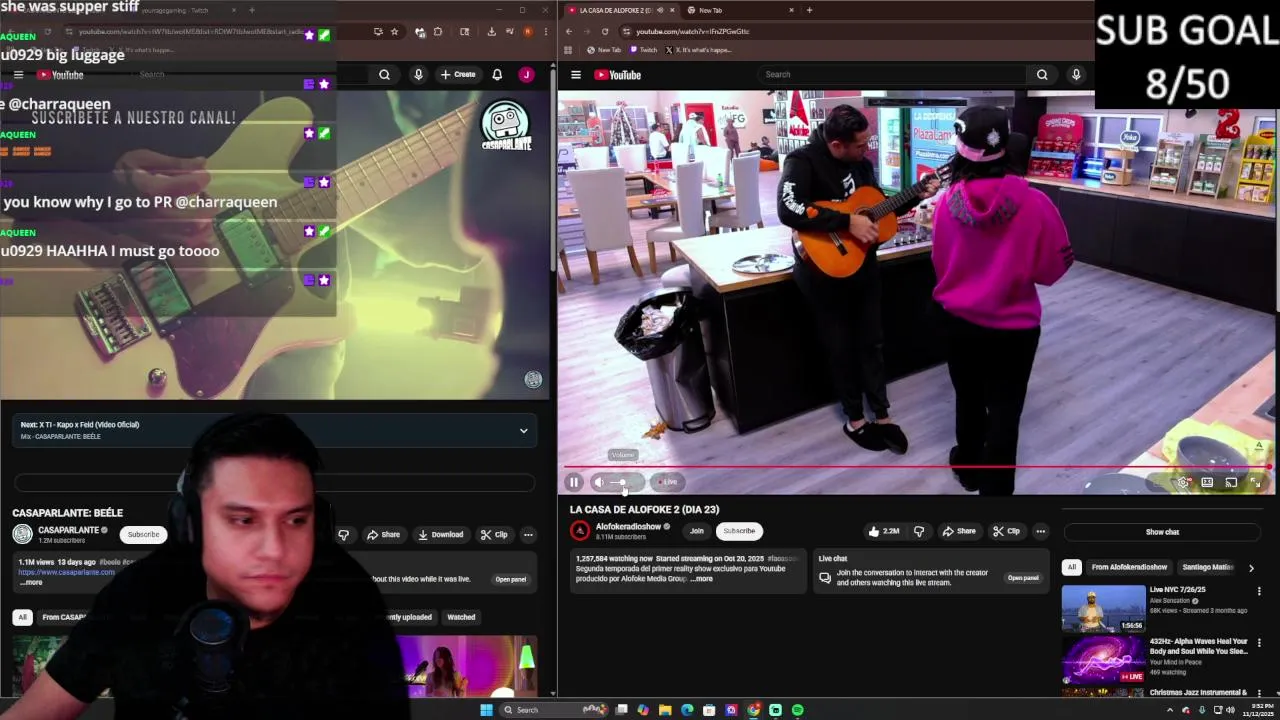Dislike the Alofoke live stream
The height and width of the screenshot is (720, 1280).
tap(919, 531)
